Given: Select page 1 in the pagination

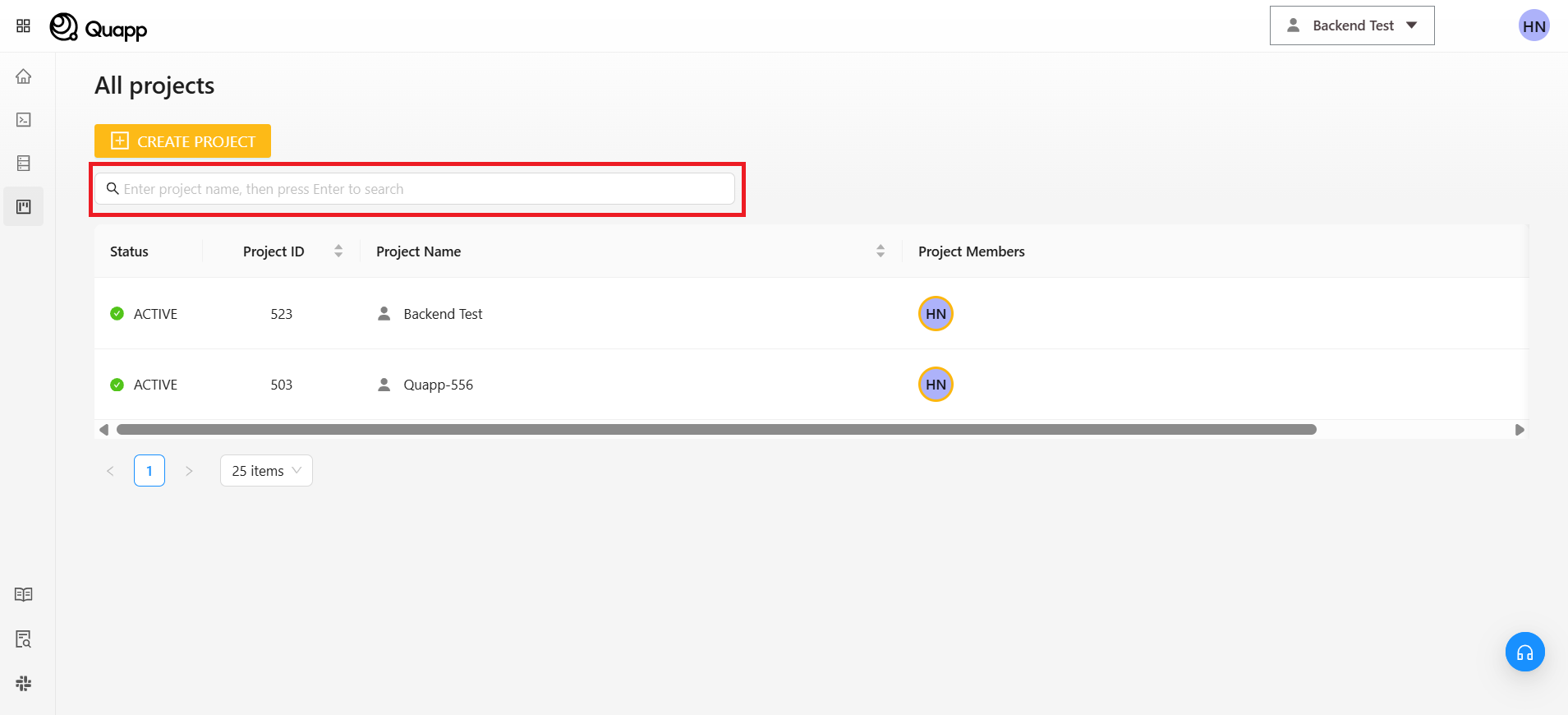Looking at the screenshot, I should tap(149, 471).
